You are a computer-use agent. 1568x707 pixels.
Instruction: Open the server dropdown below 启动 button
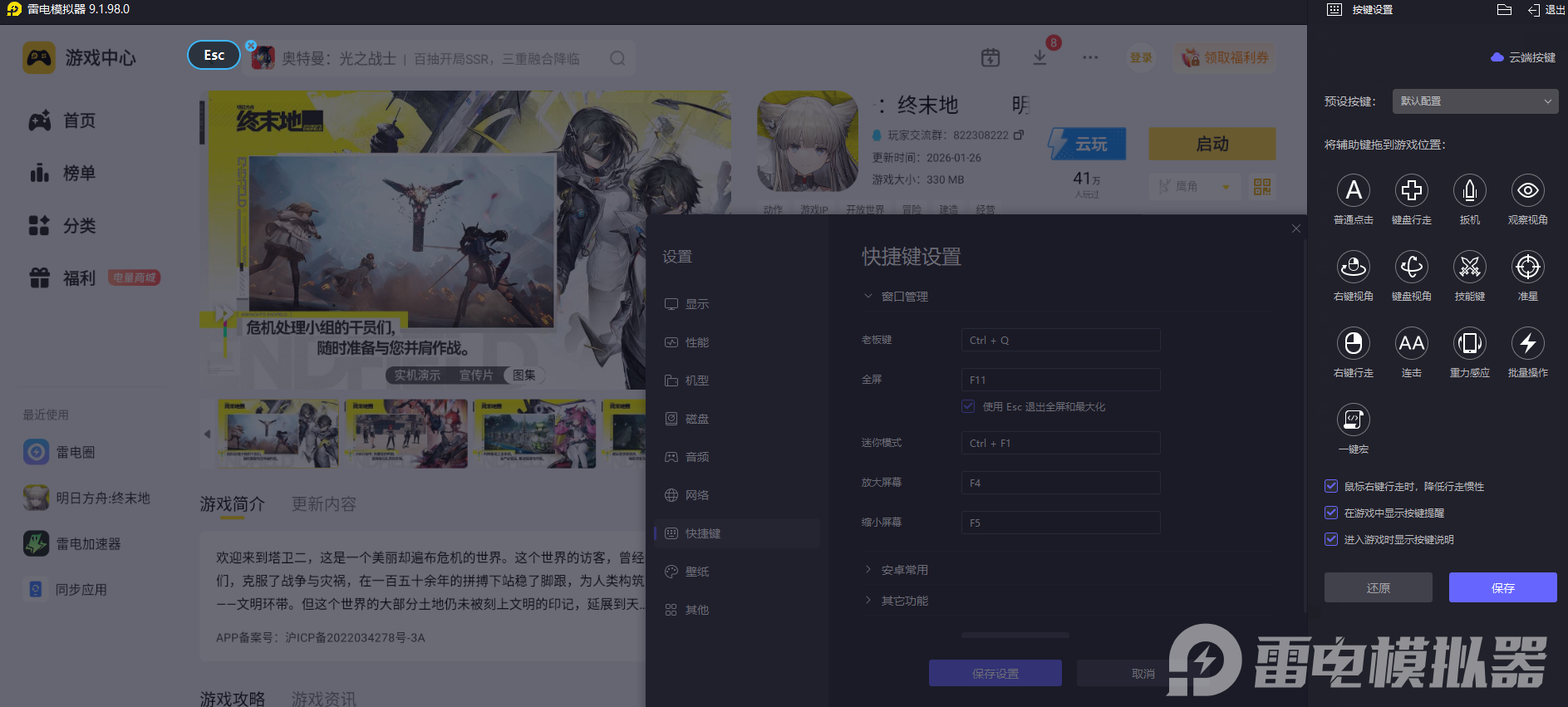click(x=1196, y=187)
